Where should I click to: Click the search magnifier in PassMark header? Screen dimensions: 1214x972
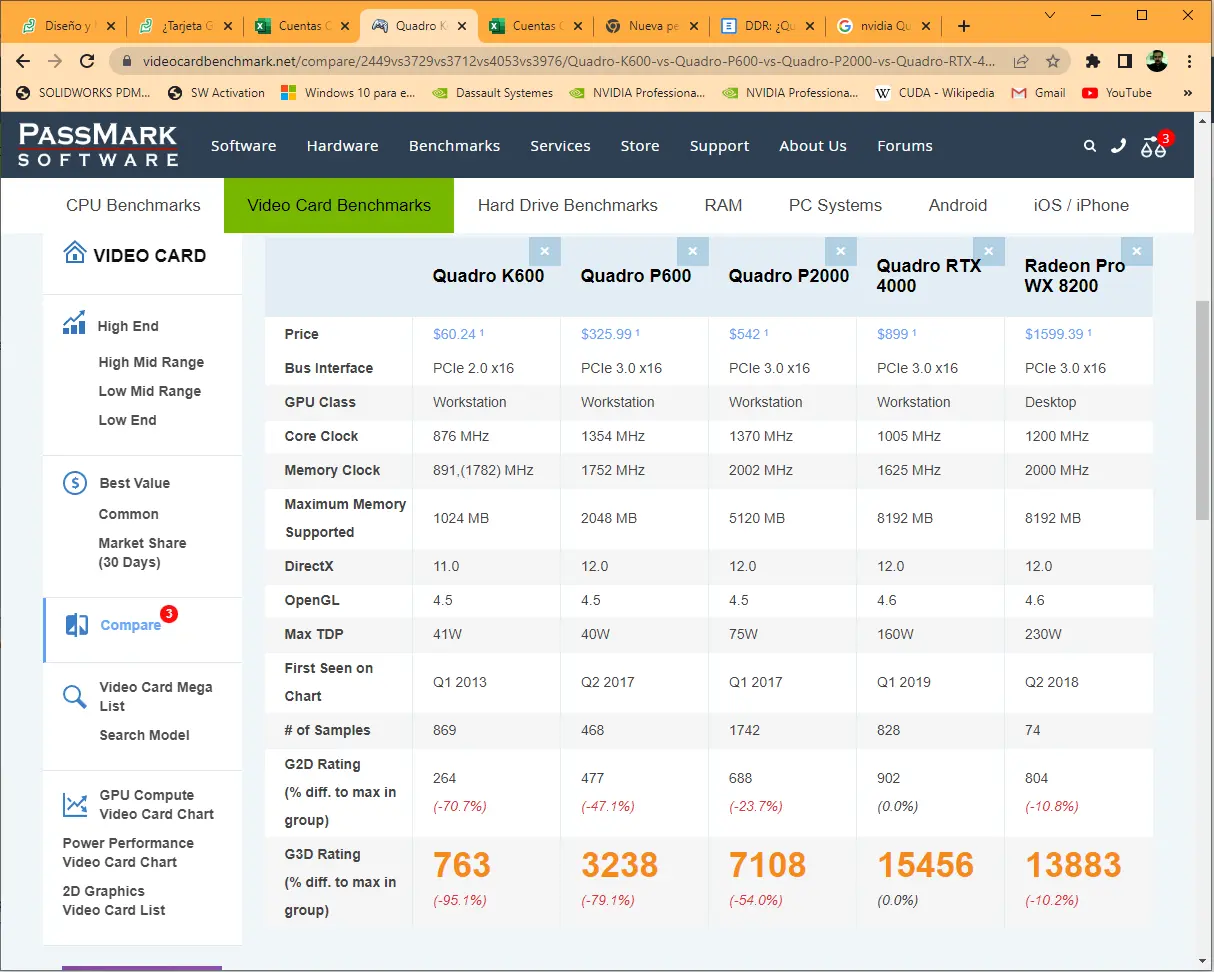point(1090,146)
